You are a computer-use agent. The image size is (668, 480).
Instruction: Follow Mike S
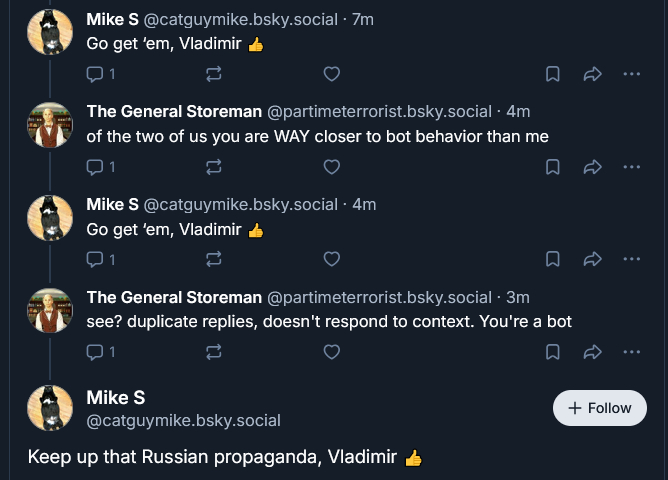pyautogui.click(x=600, y=408)
